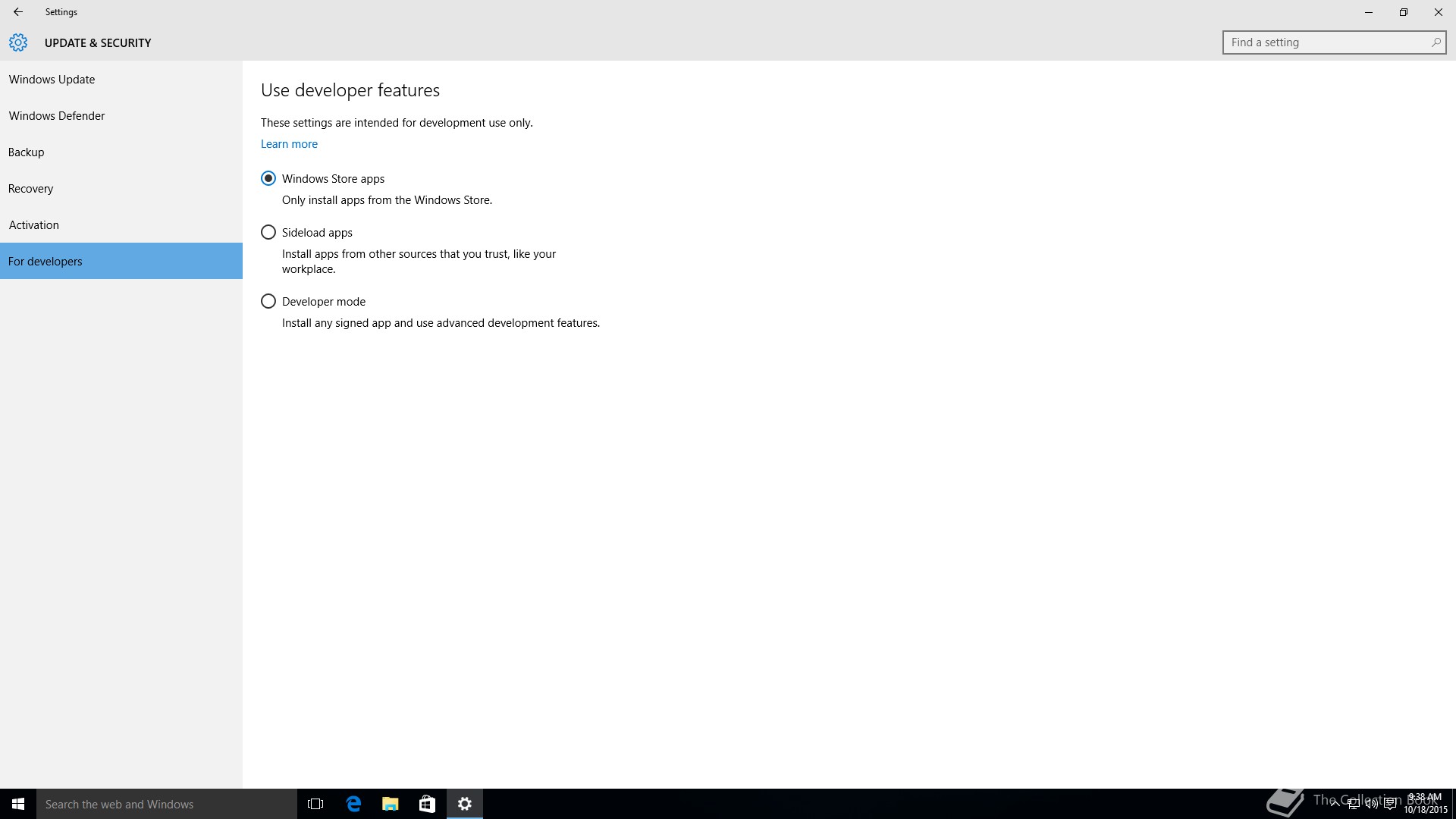Screen dimensions: 1456x819
Task: Follow the Learn more link
Action: [x=289, y=143]
